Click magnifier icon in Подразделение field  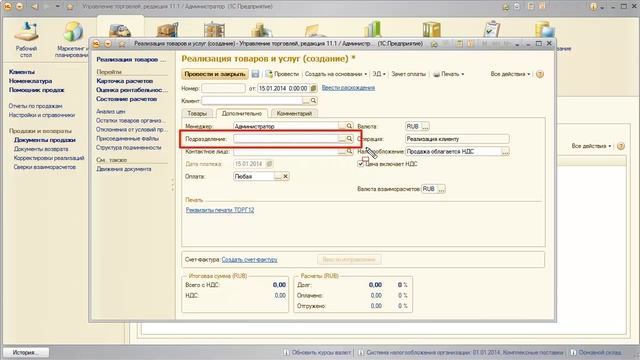click(x=349, y=139)
